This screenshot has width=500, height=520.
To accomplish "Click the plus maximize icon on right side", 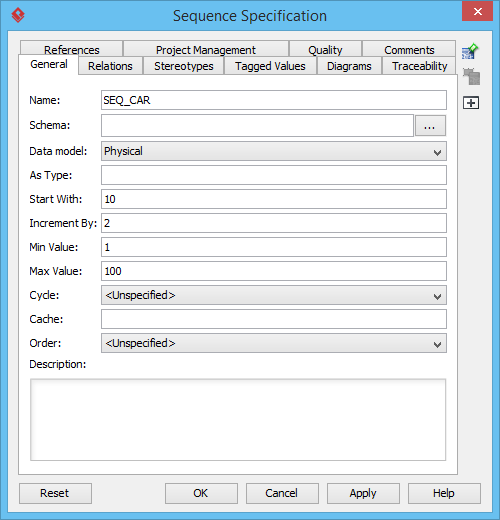I will [x=471, y=103].
